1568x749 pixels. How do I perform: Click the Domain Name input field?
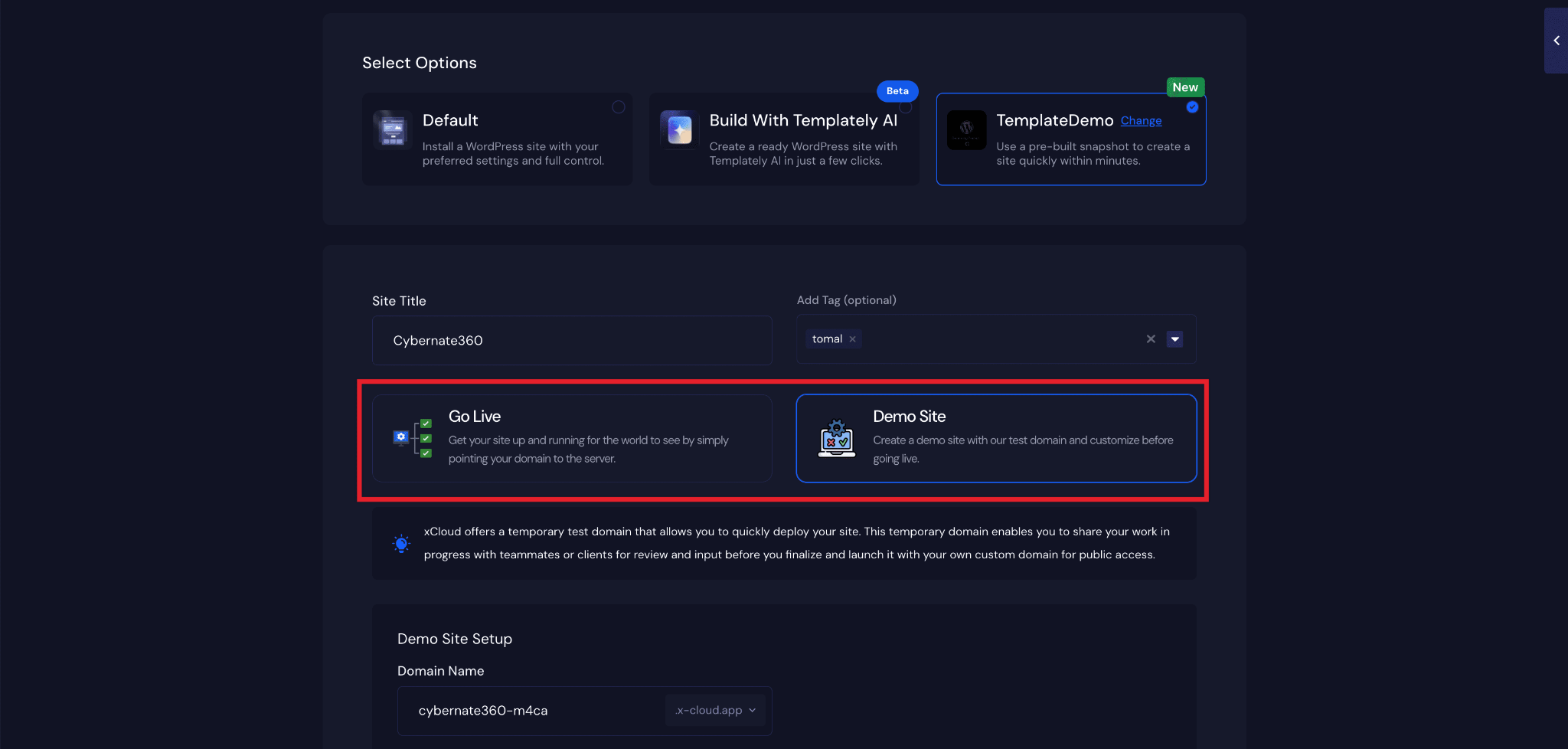[532, 711]
